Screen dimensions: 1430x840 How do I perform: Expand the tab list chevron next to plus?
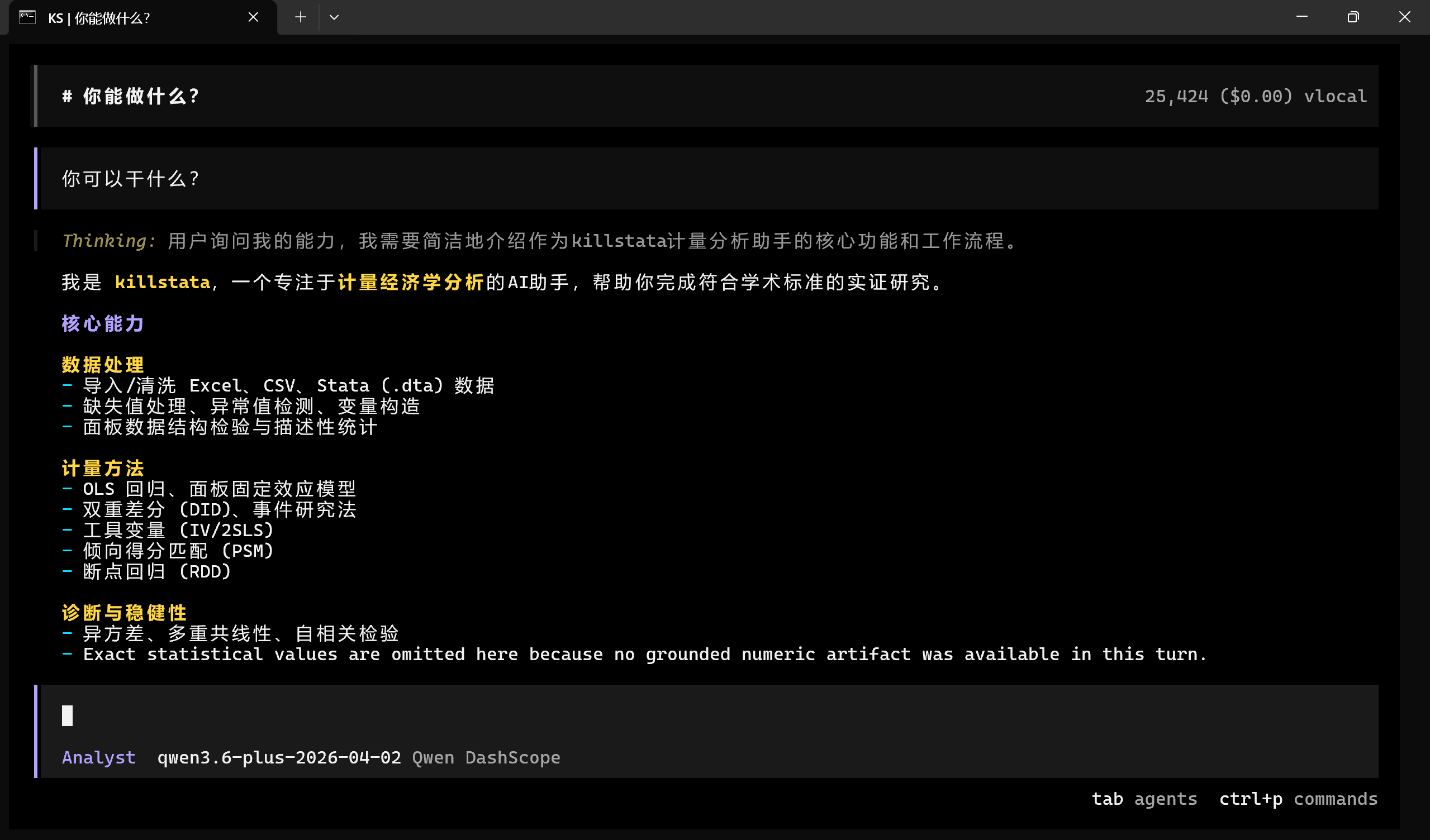coord(334,17)
